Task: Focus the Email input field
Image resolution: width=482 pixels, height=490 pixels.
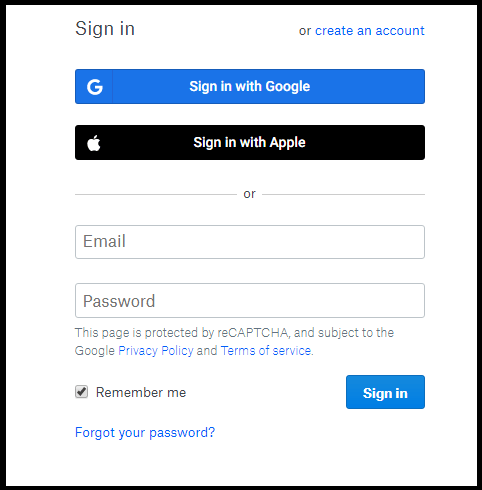Action: (250, 242)
